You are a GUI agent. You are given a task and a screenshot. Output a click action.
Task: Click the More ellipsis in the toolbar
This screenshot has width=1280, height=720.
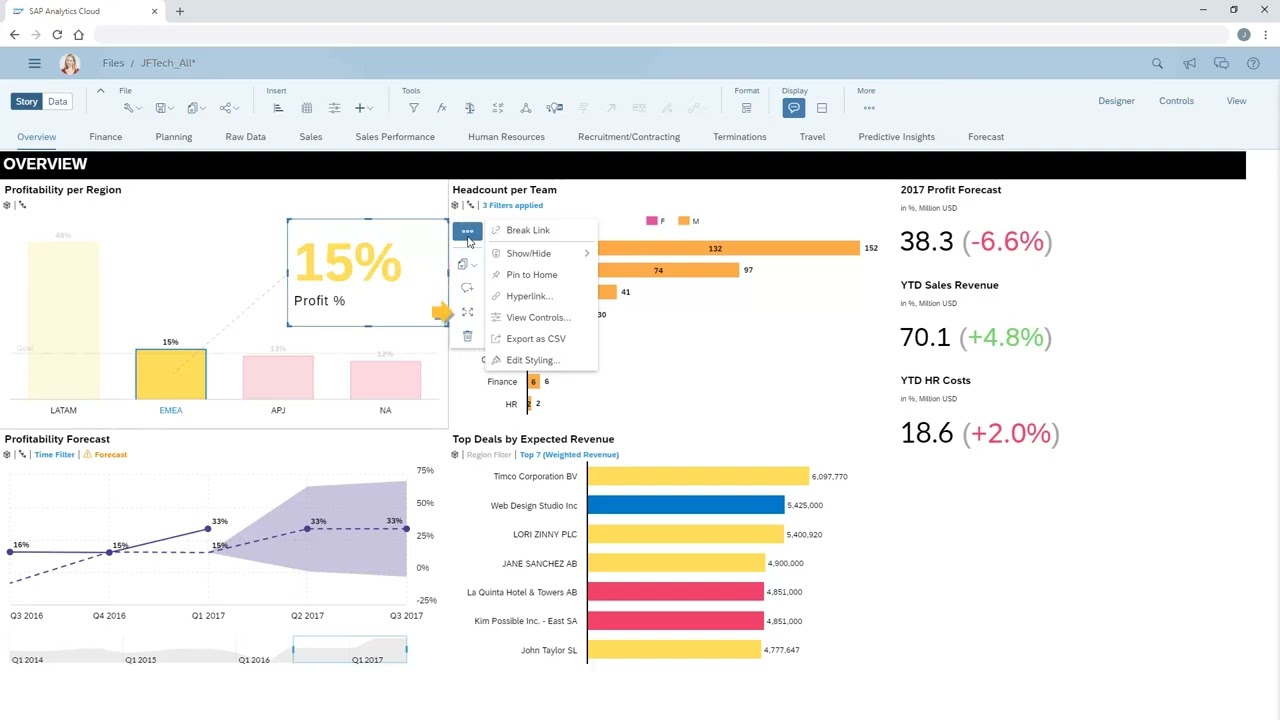pyautogui.click(x=869, y=108)
